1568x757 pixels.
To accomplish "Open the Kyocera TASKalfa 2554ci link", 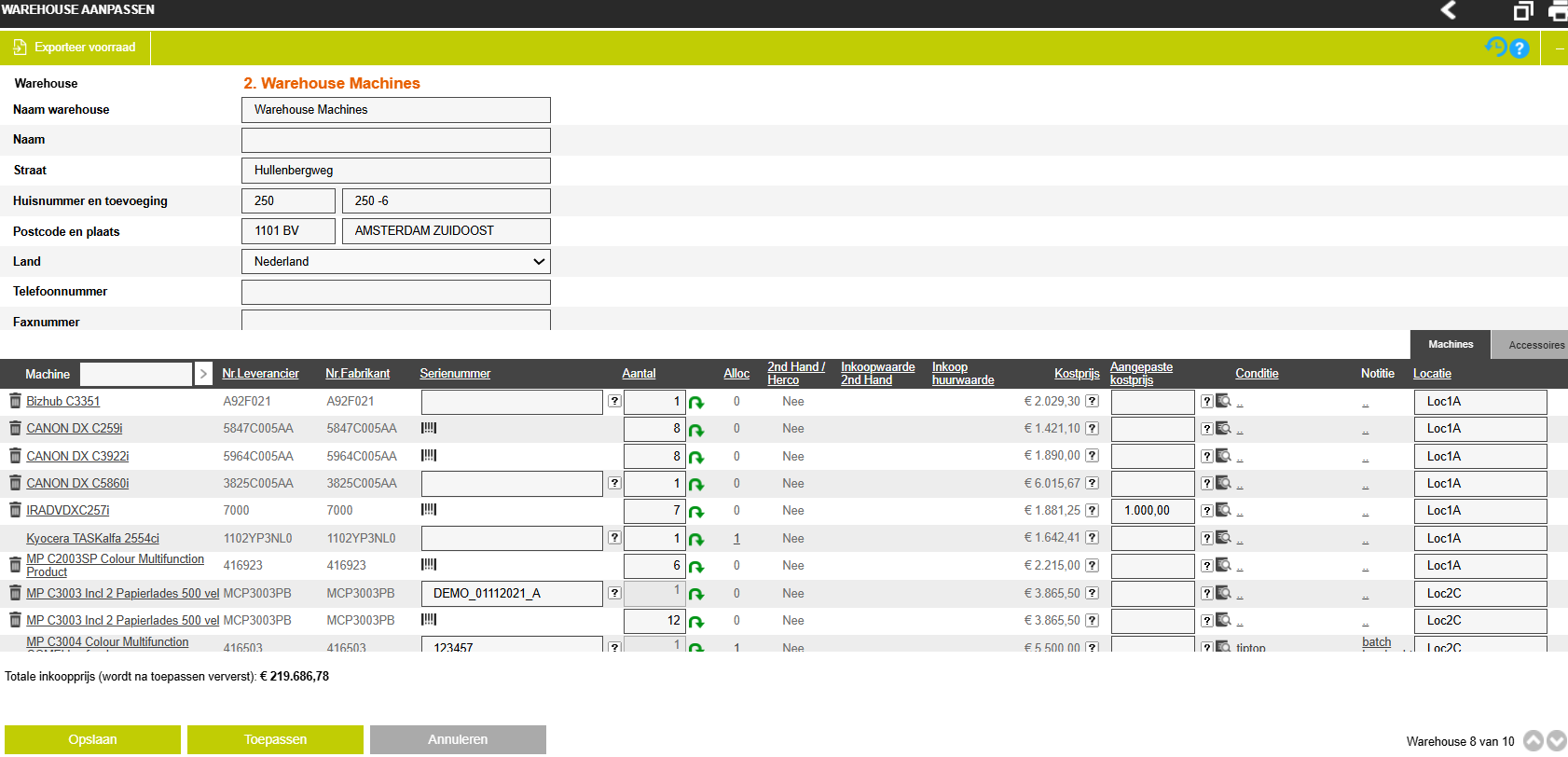I will point(92,539).
